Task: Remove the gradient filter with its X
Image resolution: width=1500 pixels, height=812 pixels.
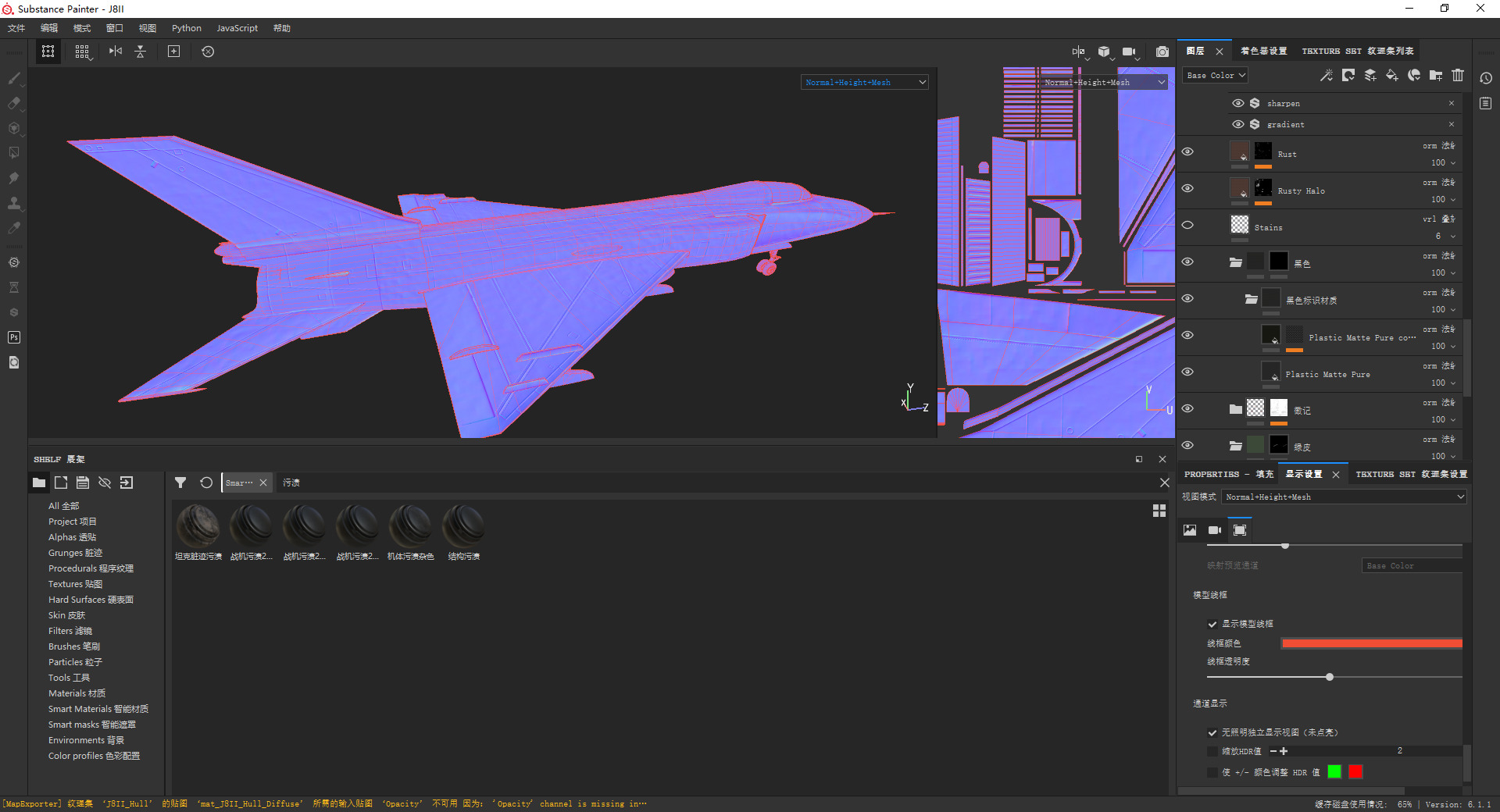Action: click(x=1452, y=124)
